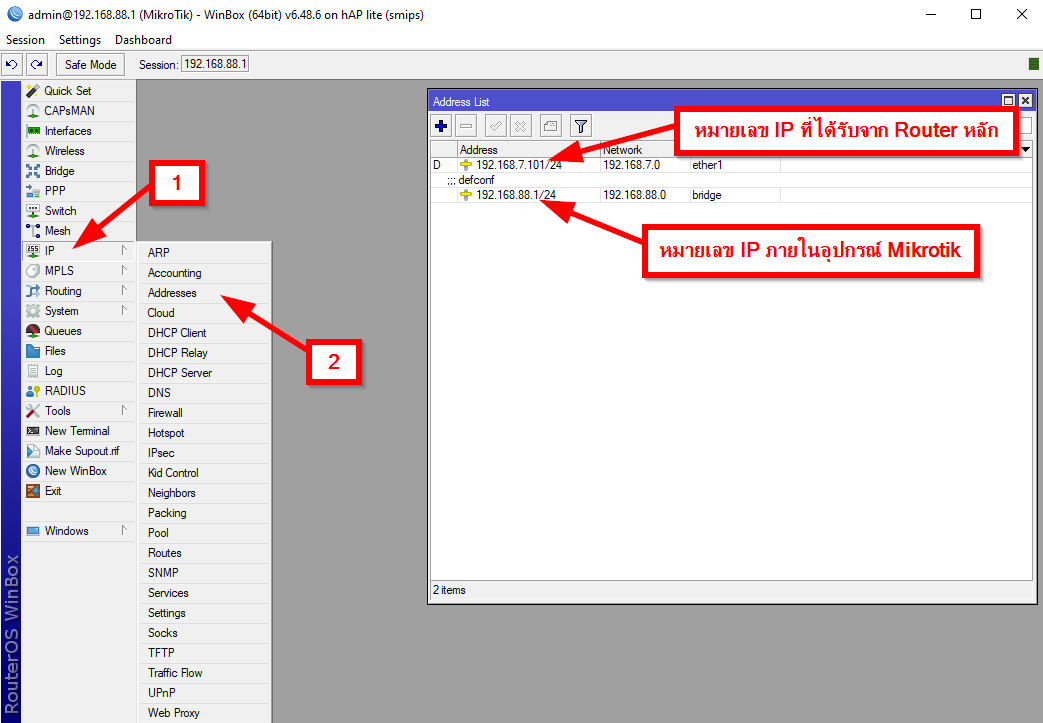1043x723 pixels.
Task: Open column dropdown arrow in Address List
Action: coord(1026,150)
